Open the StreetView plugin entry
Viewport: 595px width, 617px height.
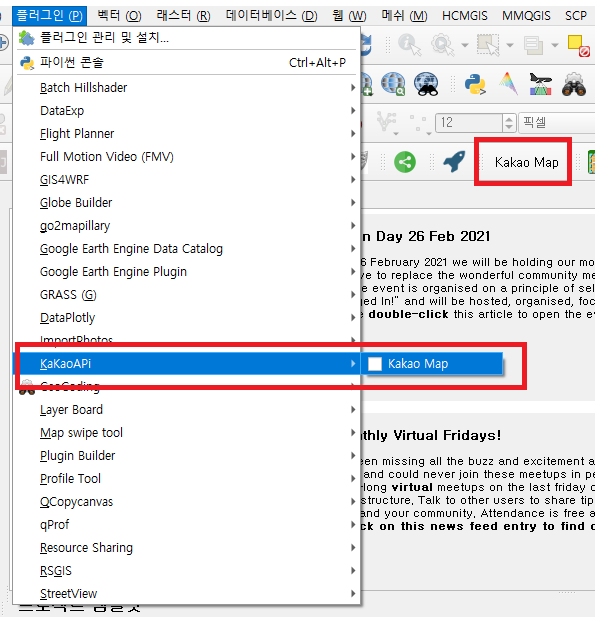click(x=187, y=594)
